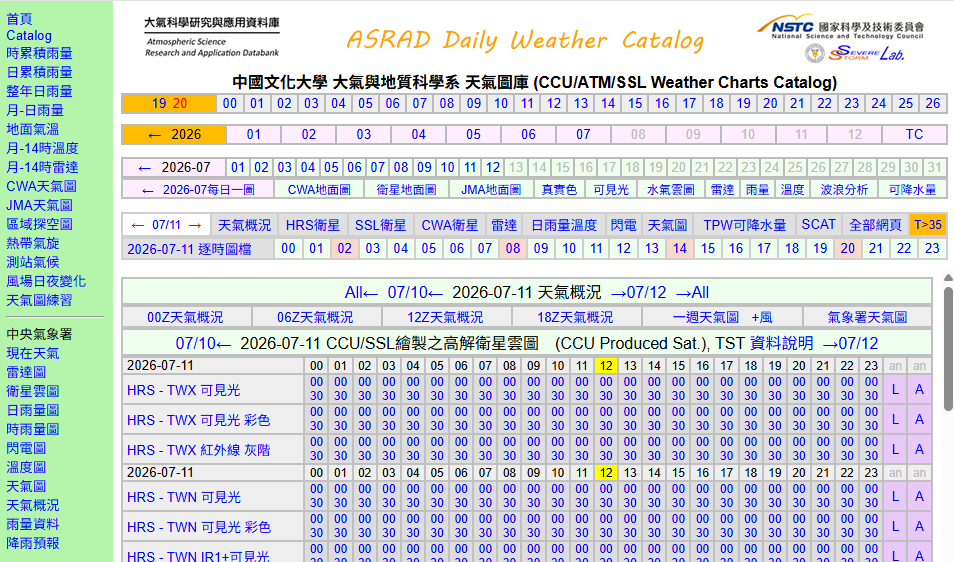This screenshot has height=562, width=954.
Task: Open 區域探空圖 sidebar link
Action: click(x=39, y=224)
